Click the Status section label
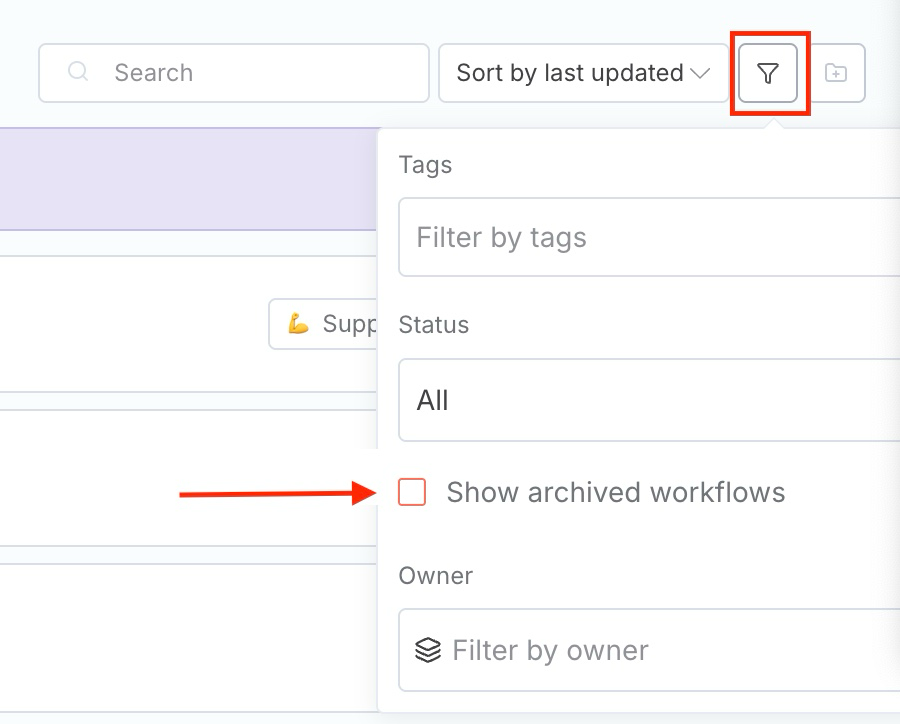Viewport: 900px width, 724px height. [433, 325]
